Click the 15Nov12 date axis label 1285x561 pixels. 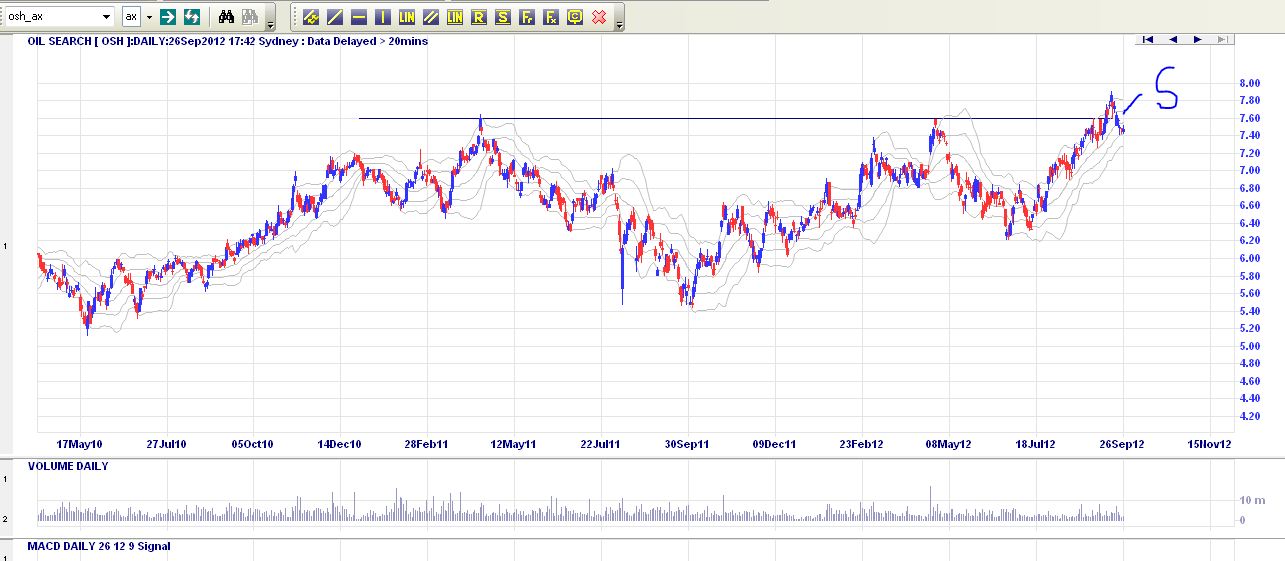click(1209, 444)
